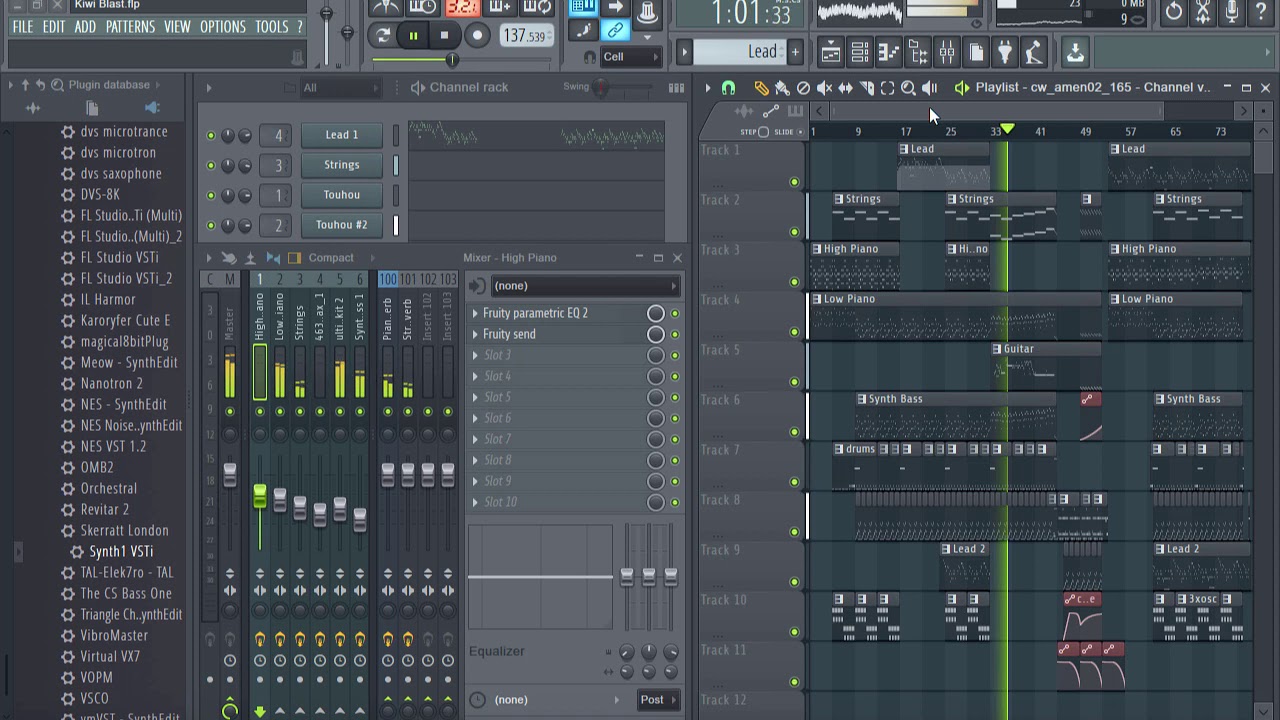Open Fruity parametric EQ 2 slot arrow
The image size is (1280, 720).
point(475,313)
